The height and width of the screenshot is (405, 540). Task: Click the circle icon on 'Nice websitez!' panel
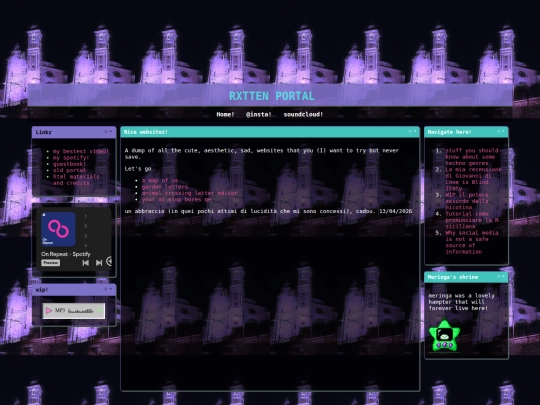click(x=410, y=131)
